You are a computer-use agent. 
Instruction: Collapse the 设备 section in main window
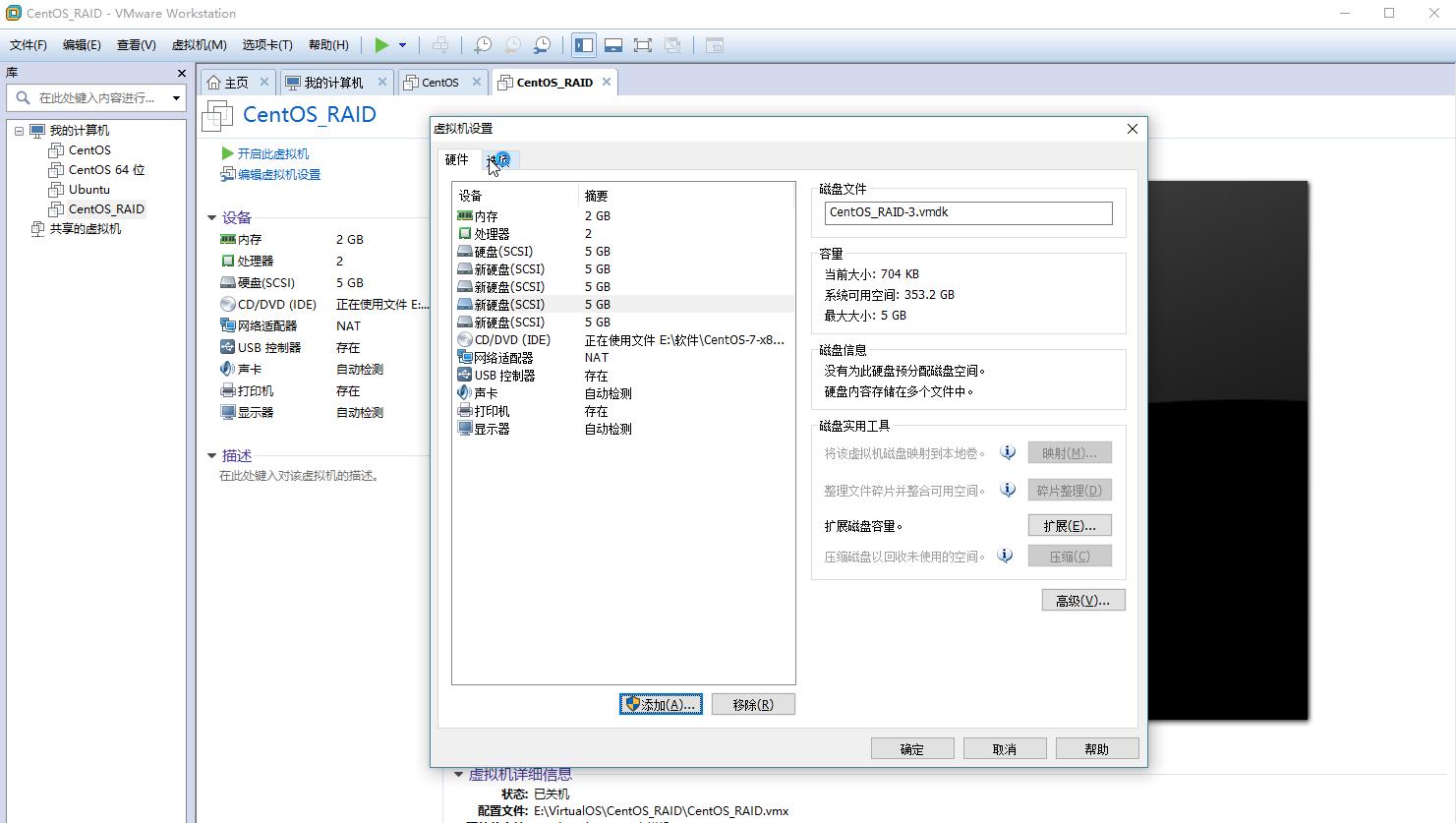211,217
